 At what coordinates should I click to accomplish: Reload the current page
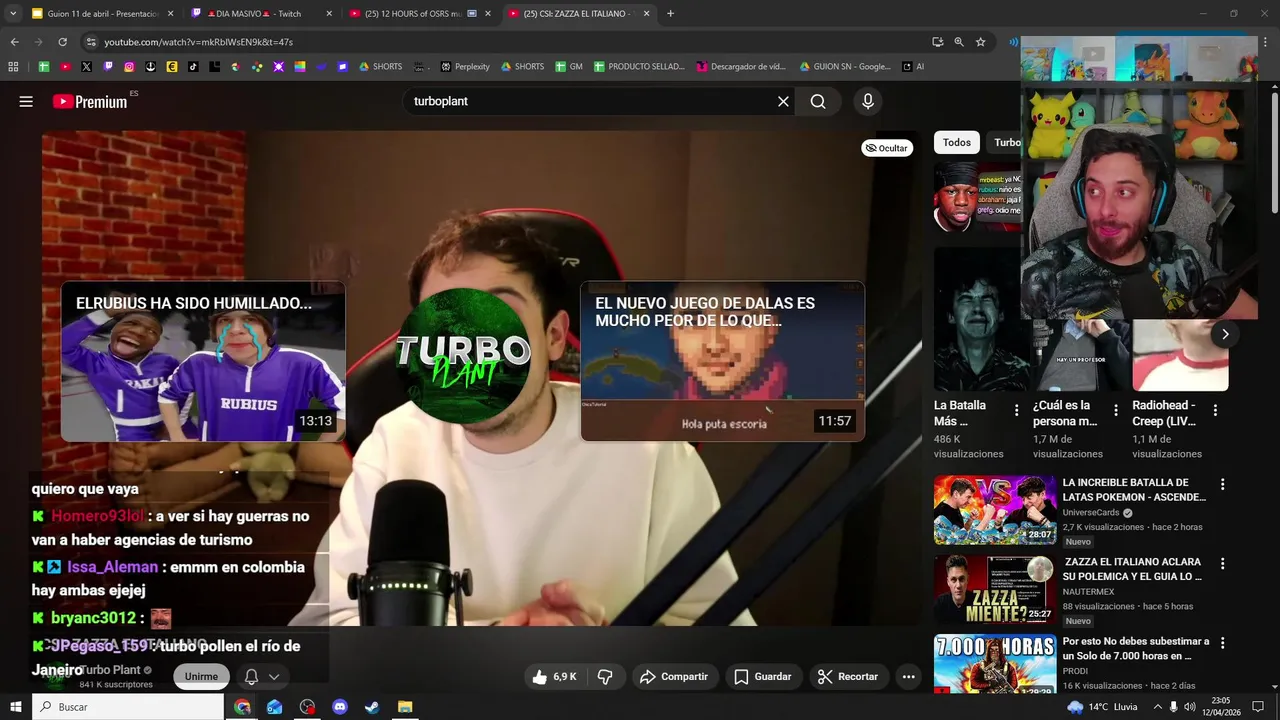[62, 42]
